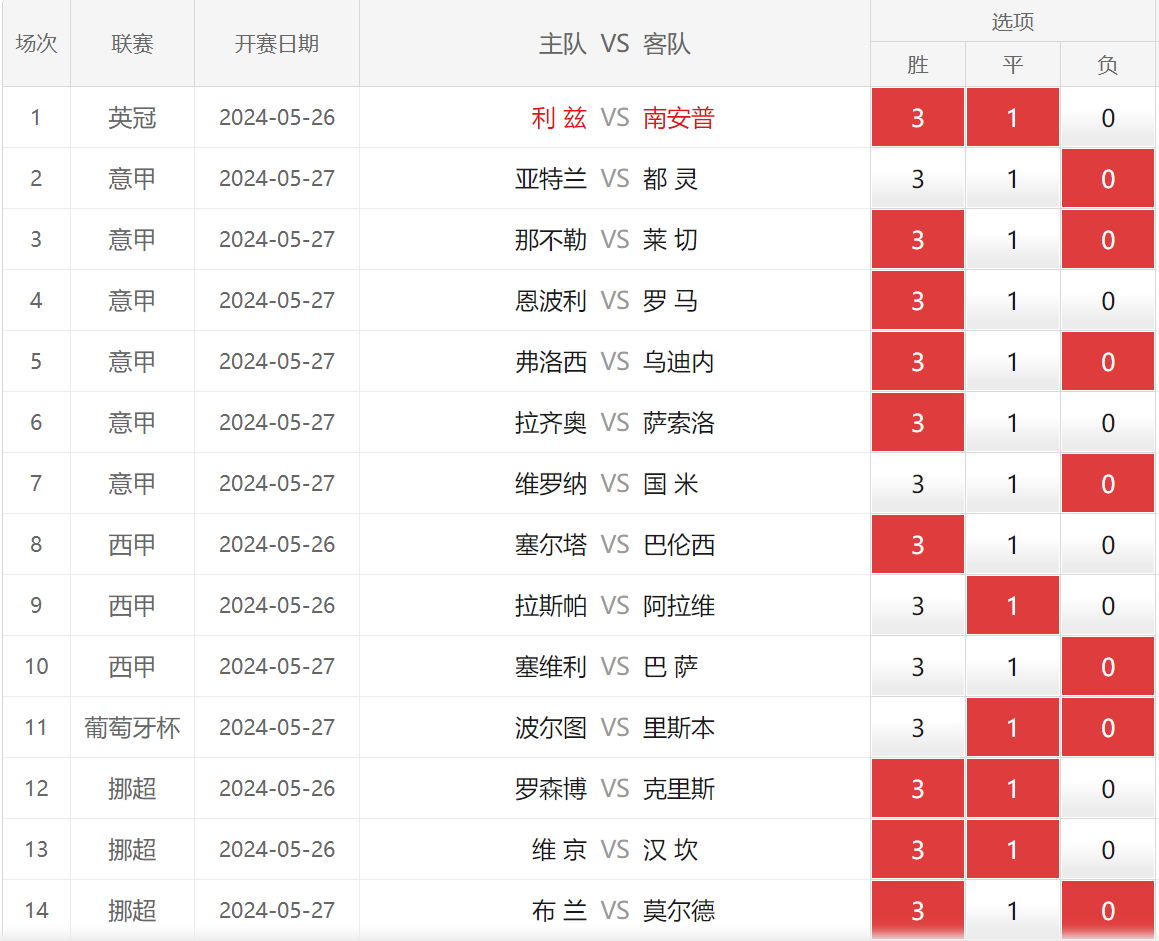The height and width of the screenshot is (941, 1159).
Task: Toggle win (3) for 塞尔塔 vs 巴伦西
Action: pyautogui.click(x=917, y=545)
